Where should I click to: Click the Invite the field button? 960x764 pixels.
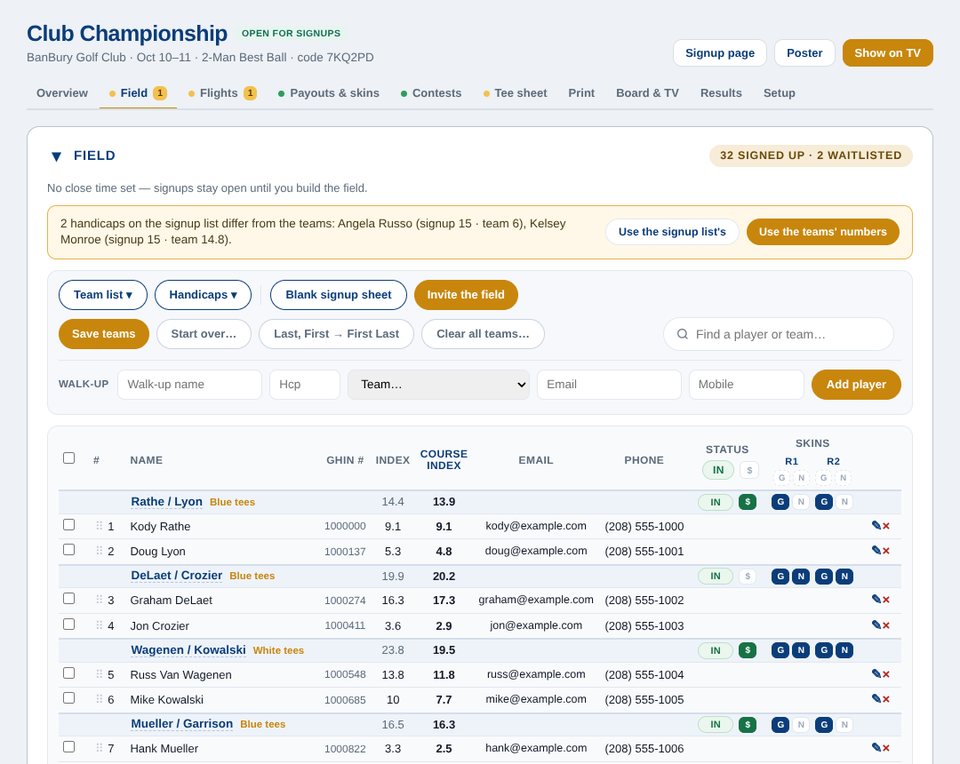pyautogui.click(x=466, y=295)
